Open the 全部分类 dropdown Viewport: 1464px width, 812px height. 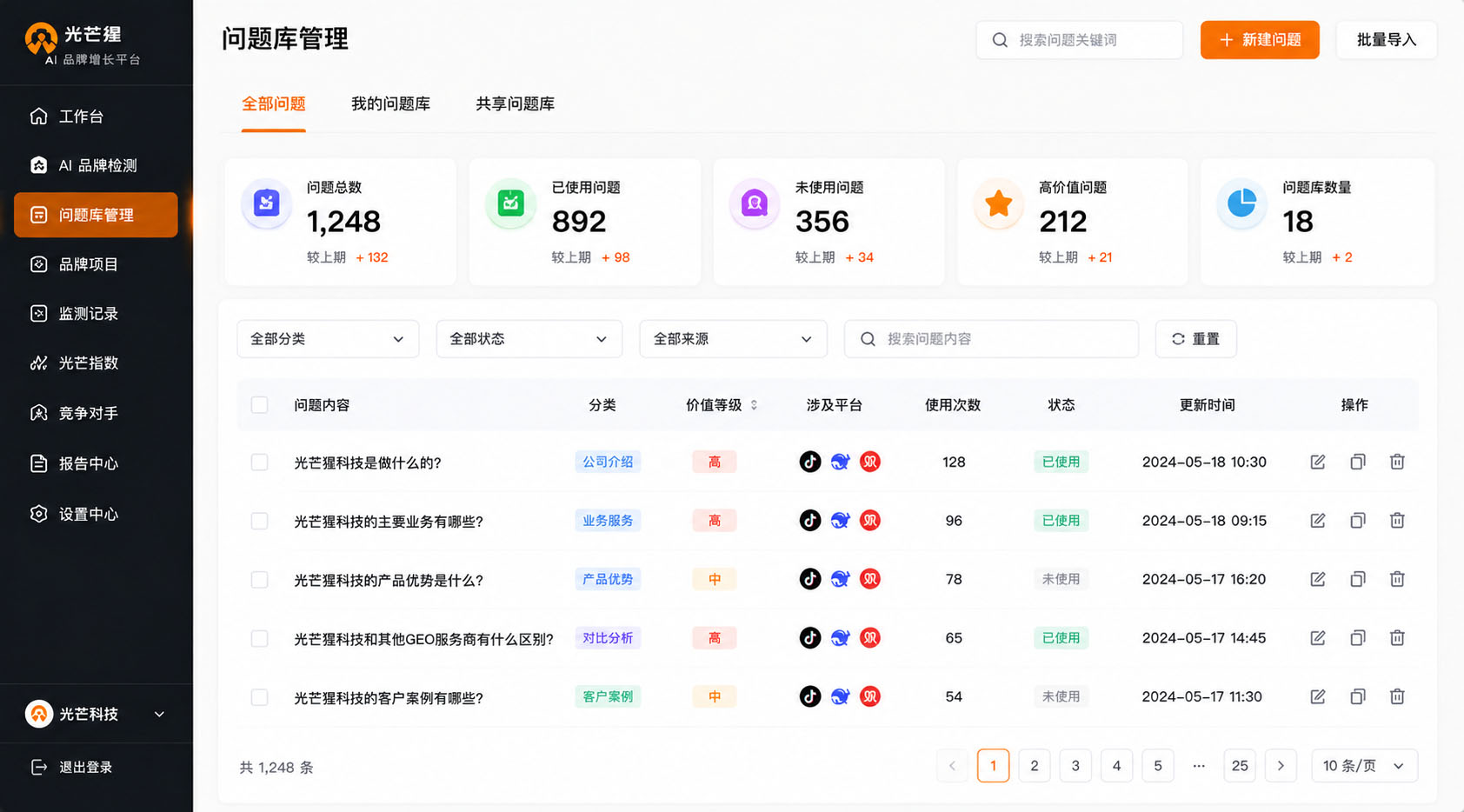(328, 339)
